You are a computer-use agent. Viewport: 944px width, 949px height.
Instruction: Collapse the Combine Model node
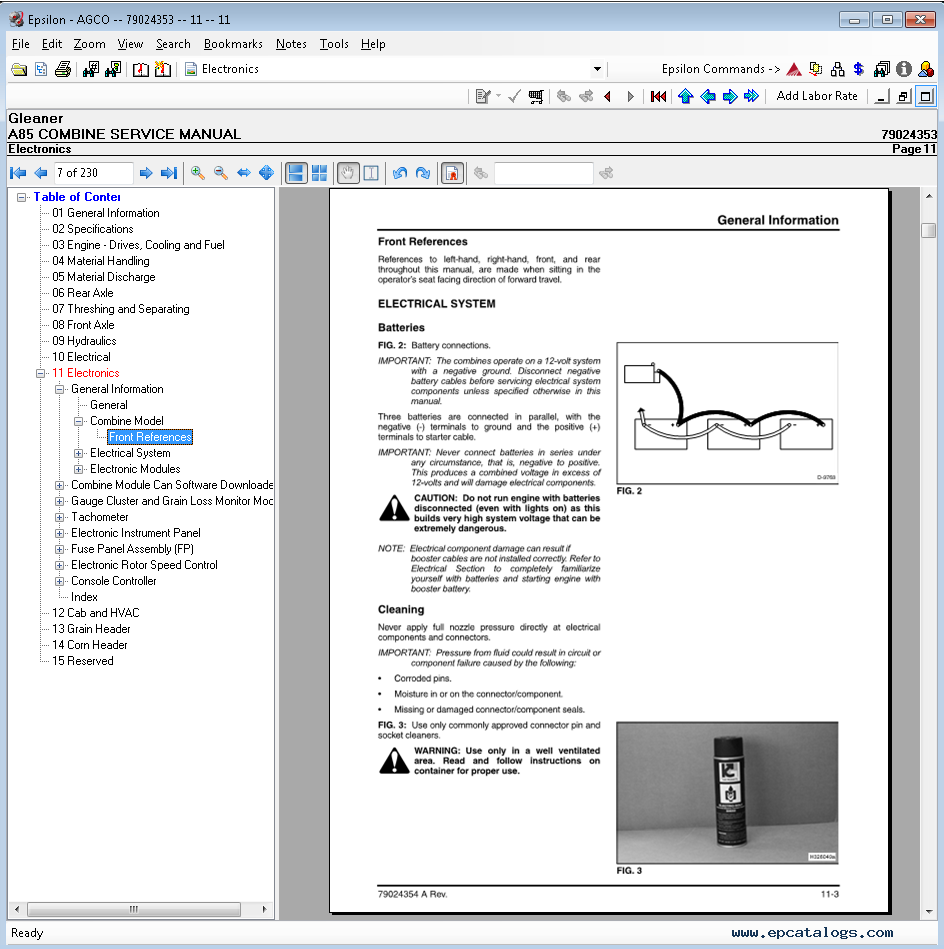[x=79, y=421]
